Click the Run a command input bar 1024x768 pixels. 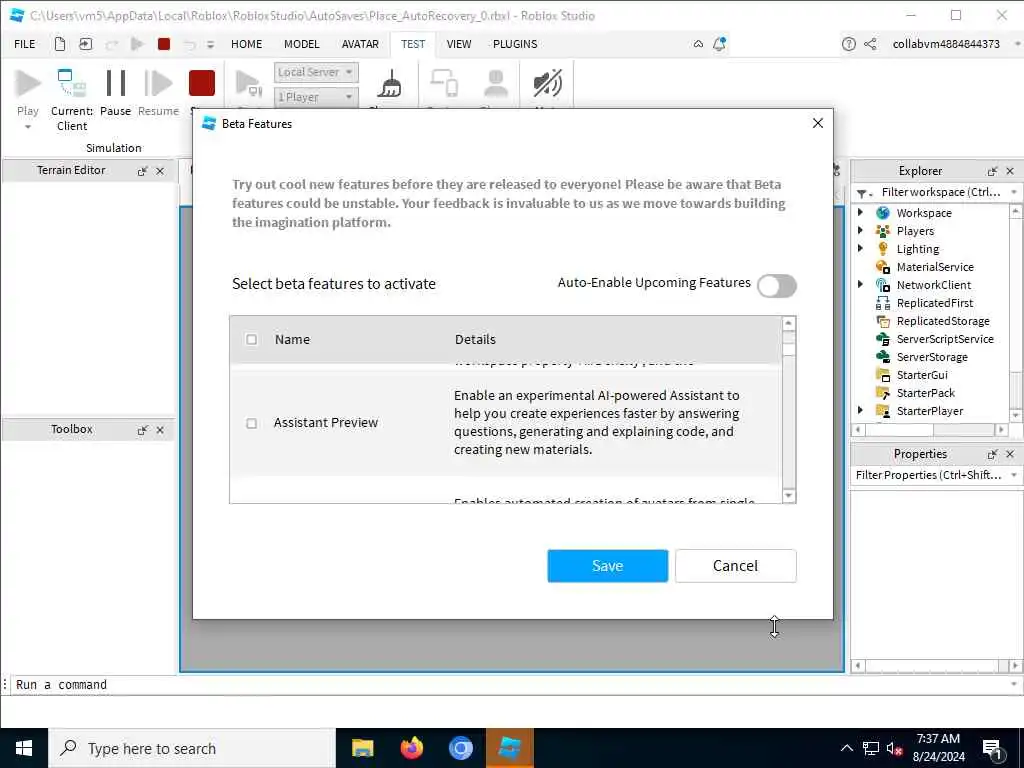(x=512, y=684)
